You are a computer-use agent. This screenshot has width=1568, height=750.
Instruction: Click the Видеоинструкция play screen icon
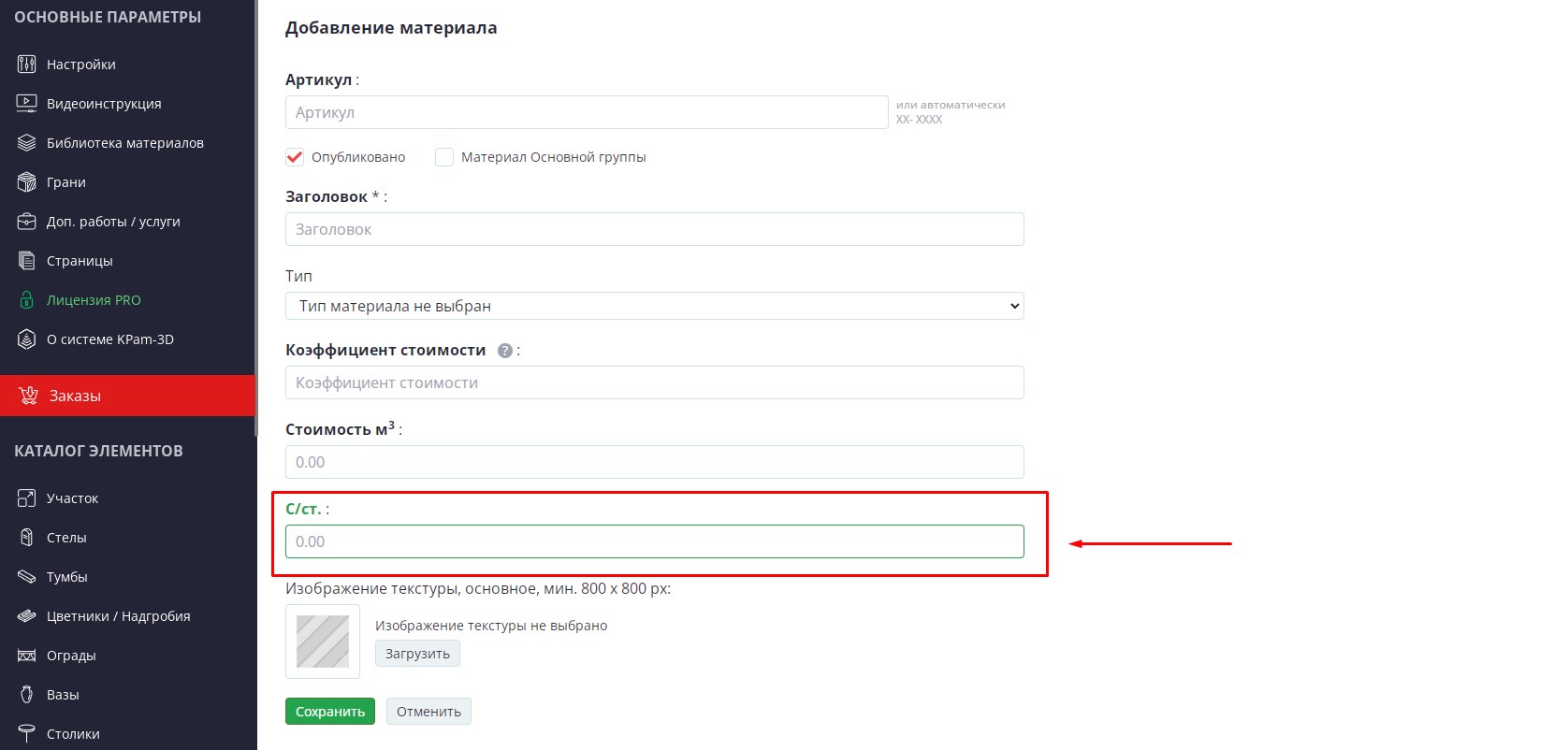tap(27, 104)
